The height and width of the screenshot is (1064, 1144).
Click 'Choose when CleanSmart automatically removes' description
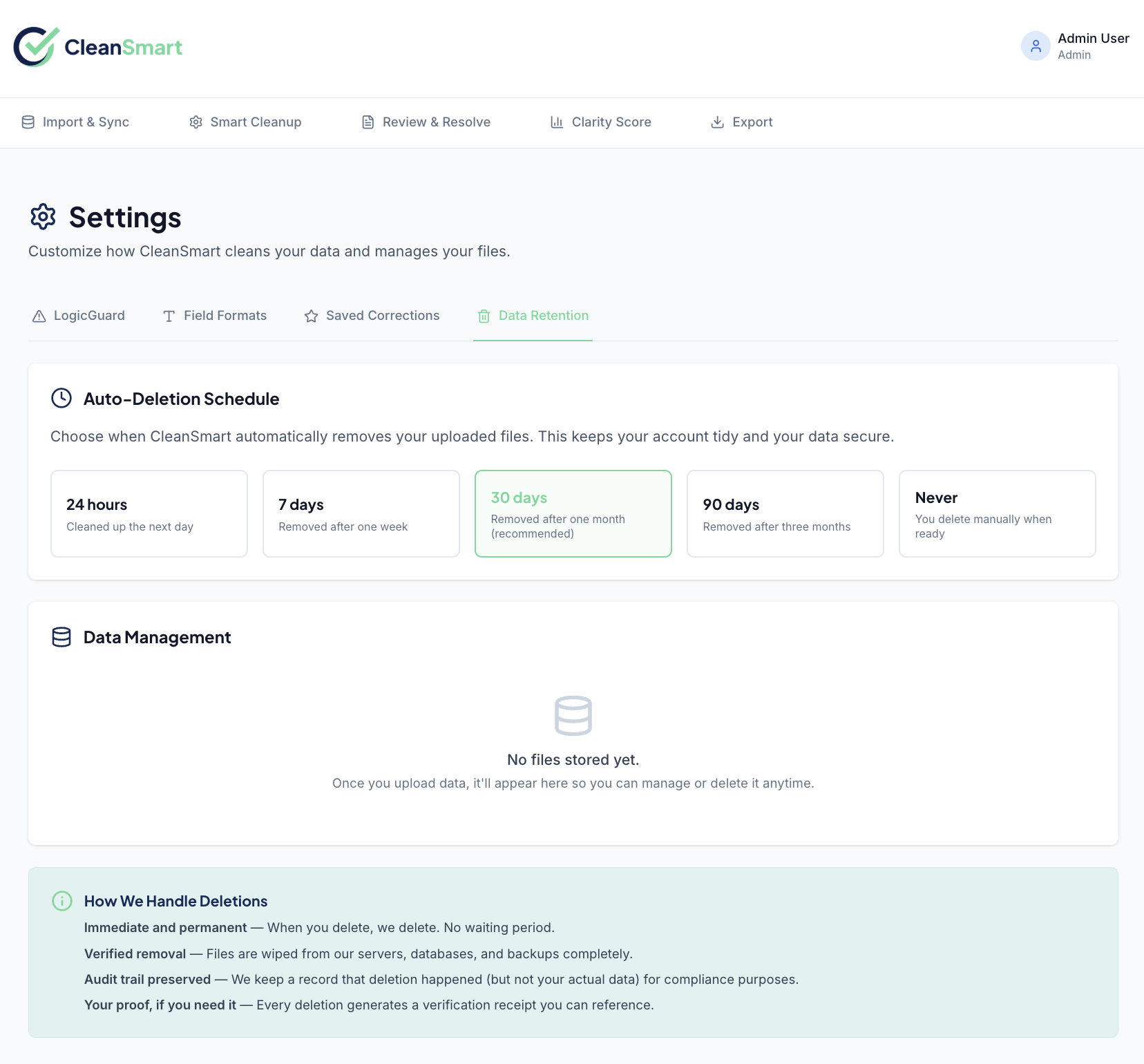[473, 437]
